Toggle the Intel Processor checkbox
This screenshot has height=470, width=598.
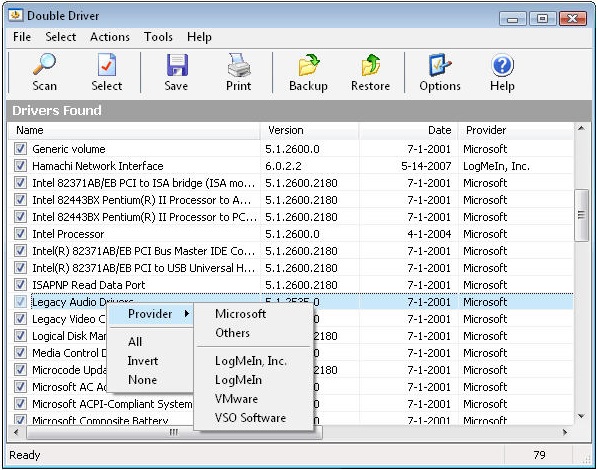pyautogui.click(x=20, y=233)
